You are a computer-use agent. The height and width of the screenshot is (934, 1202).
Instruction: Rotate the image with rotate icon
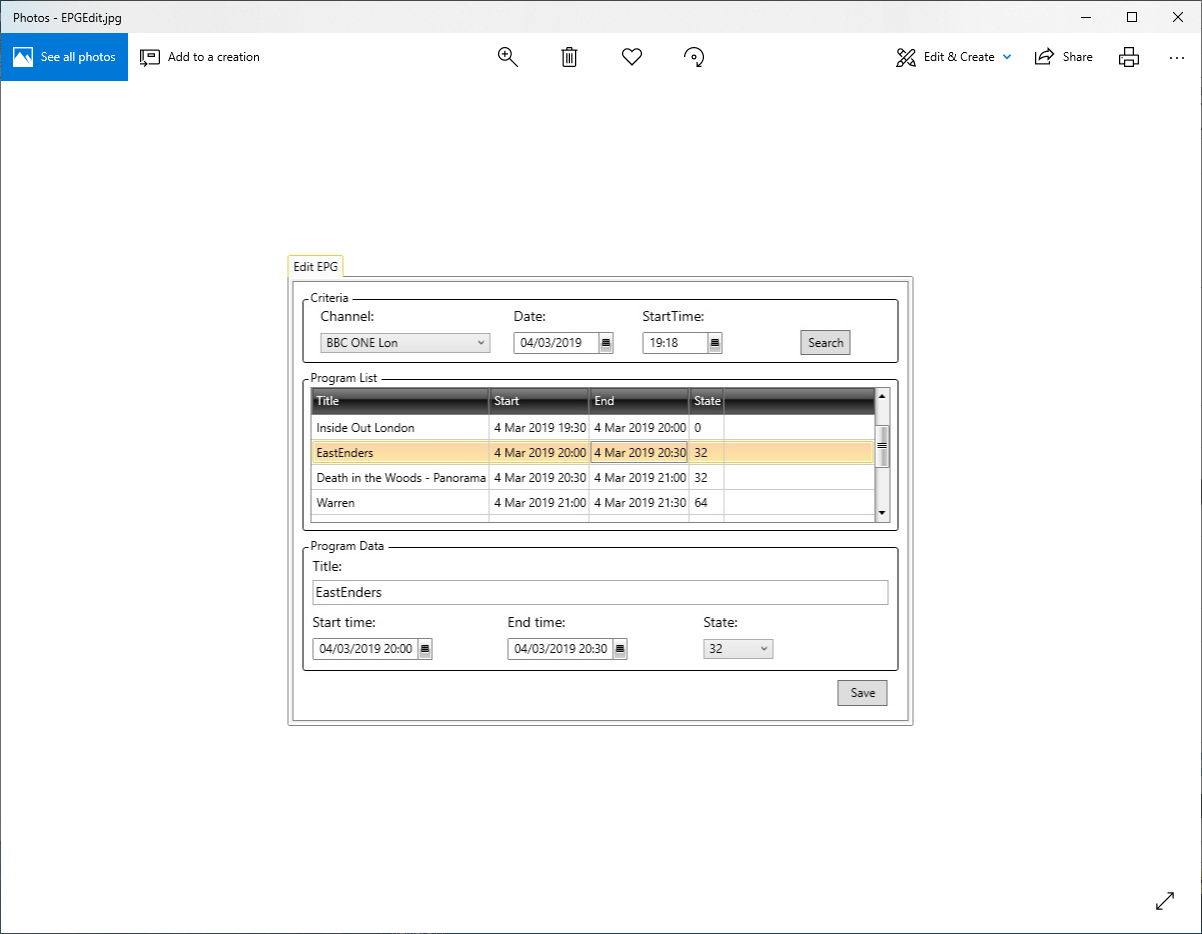pos(694,57)
